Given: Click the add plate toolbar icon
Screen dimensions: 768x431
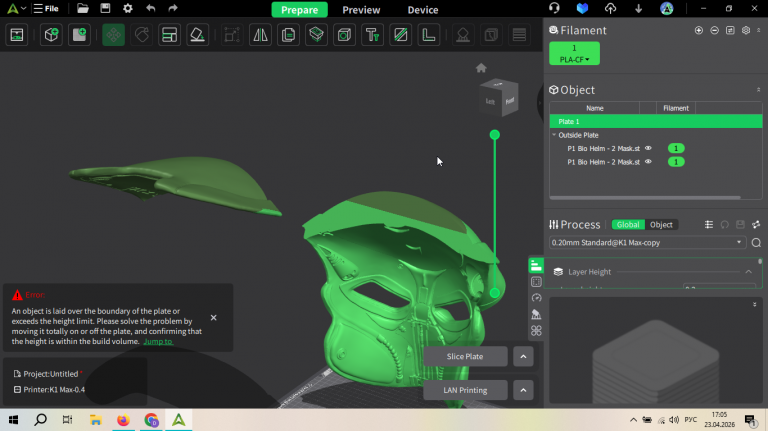Looking at the screenshot, I should pos(78,35).
